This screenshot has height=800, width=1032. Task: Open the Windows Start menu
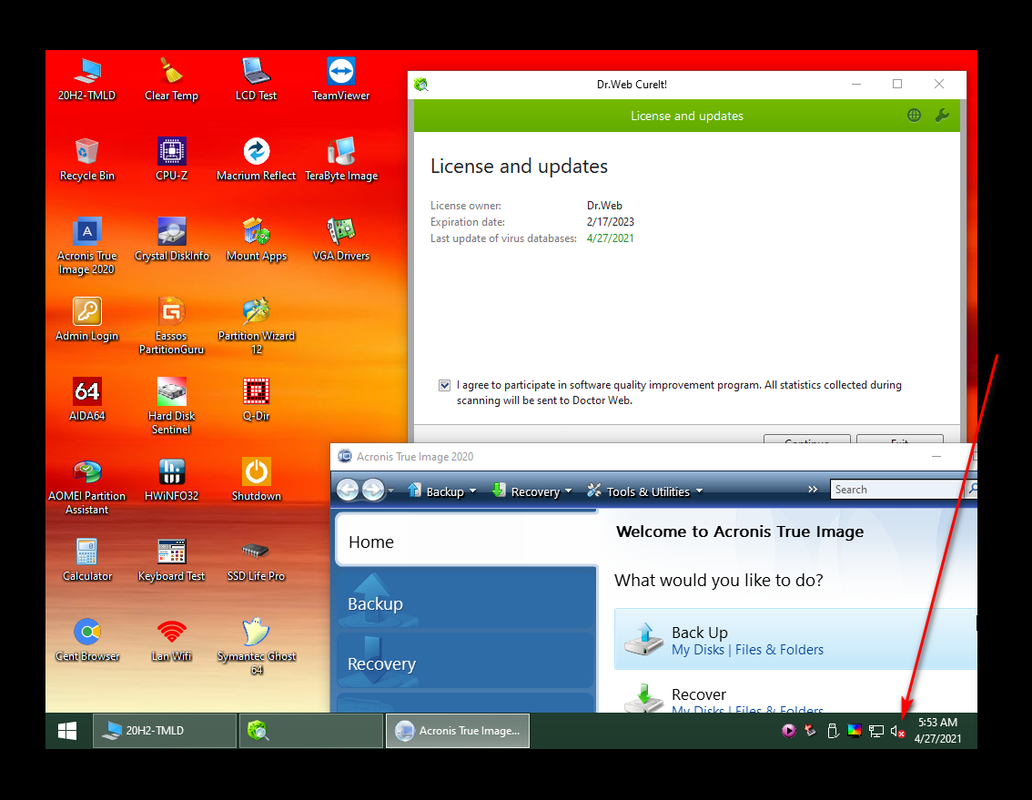point(67,731)
